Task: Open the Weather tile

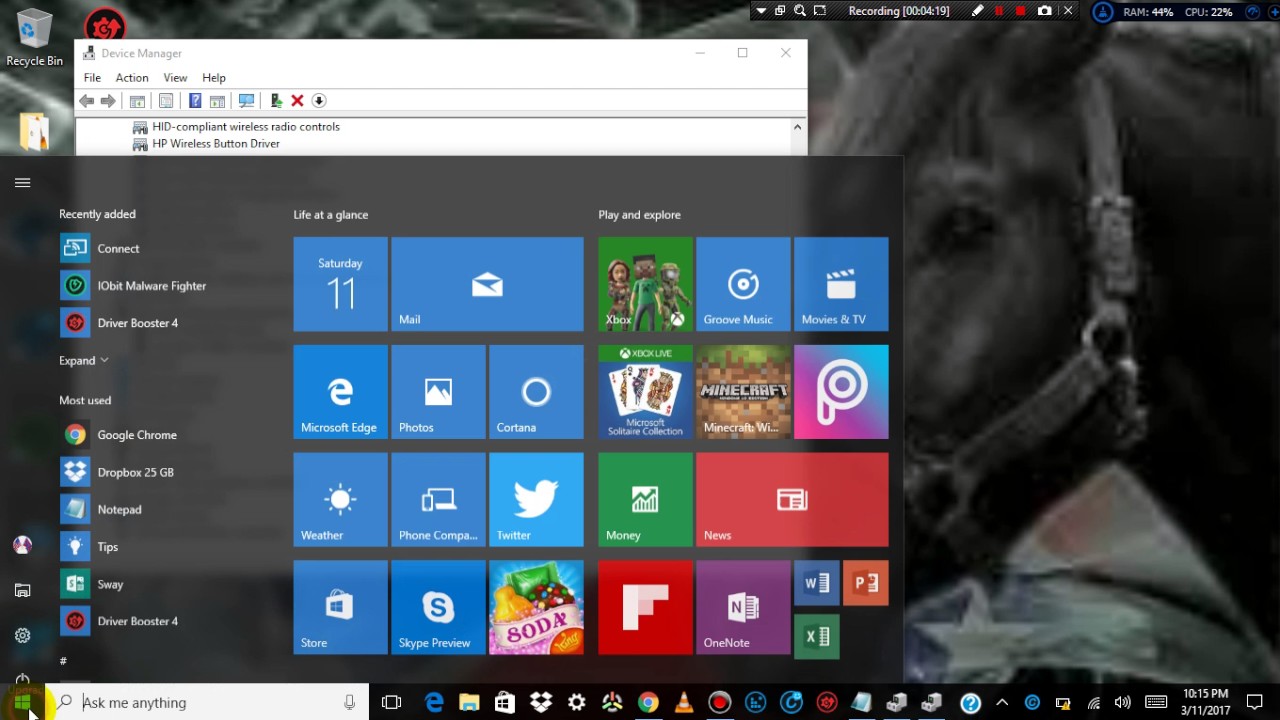Action: pyautogui.click(x=340, y=500)
